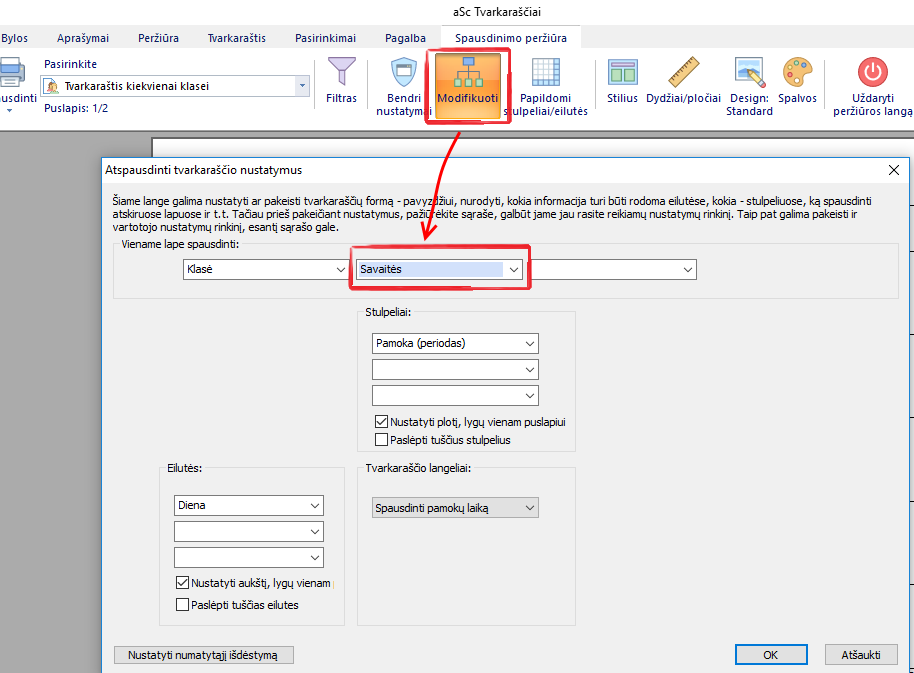
Task: Switch to the Tvarkaraštis ribbon tab
Action: [236, 38]
